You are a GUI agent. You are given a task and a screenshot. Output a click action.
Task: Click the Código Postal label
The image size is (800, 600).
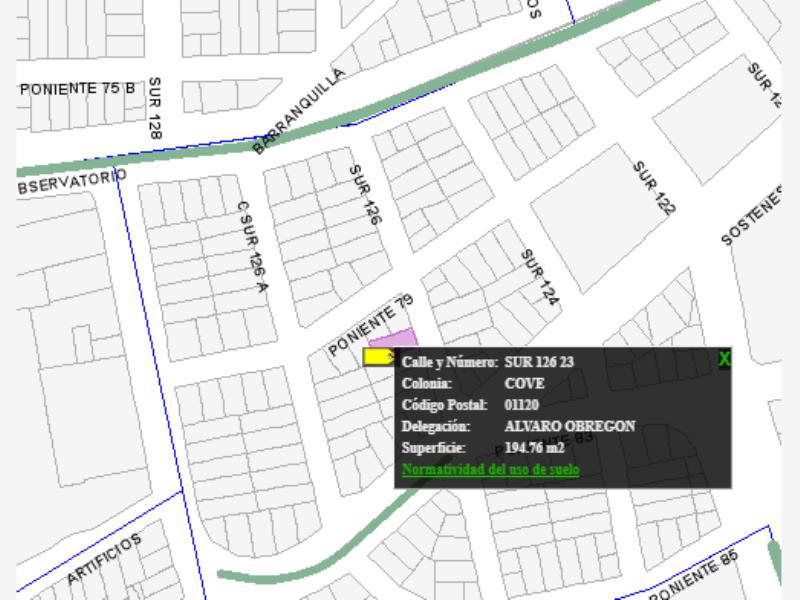444,405
